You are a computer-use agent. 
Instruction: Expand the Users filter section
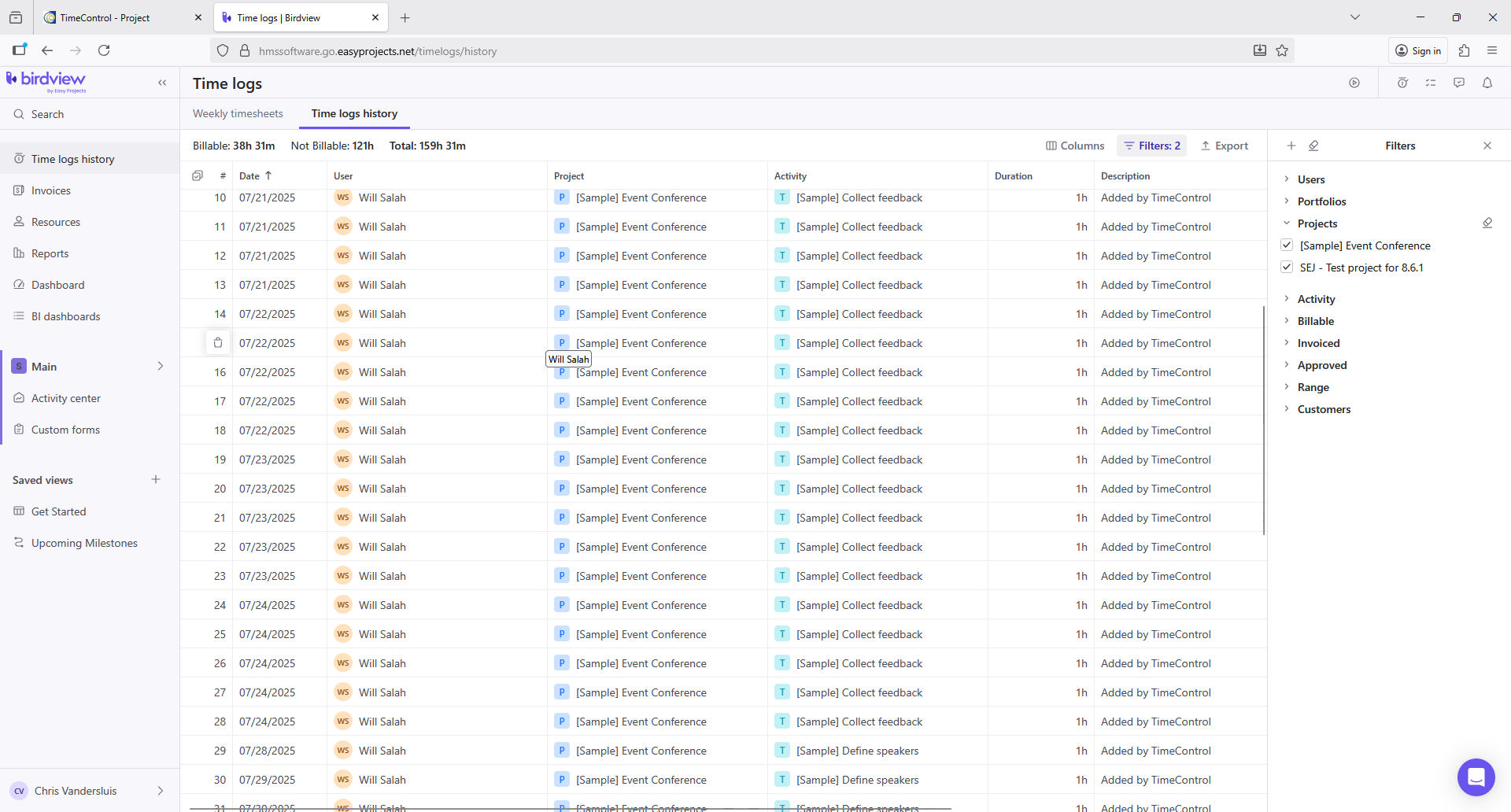pyautogui.click(x=1310, y=179)
